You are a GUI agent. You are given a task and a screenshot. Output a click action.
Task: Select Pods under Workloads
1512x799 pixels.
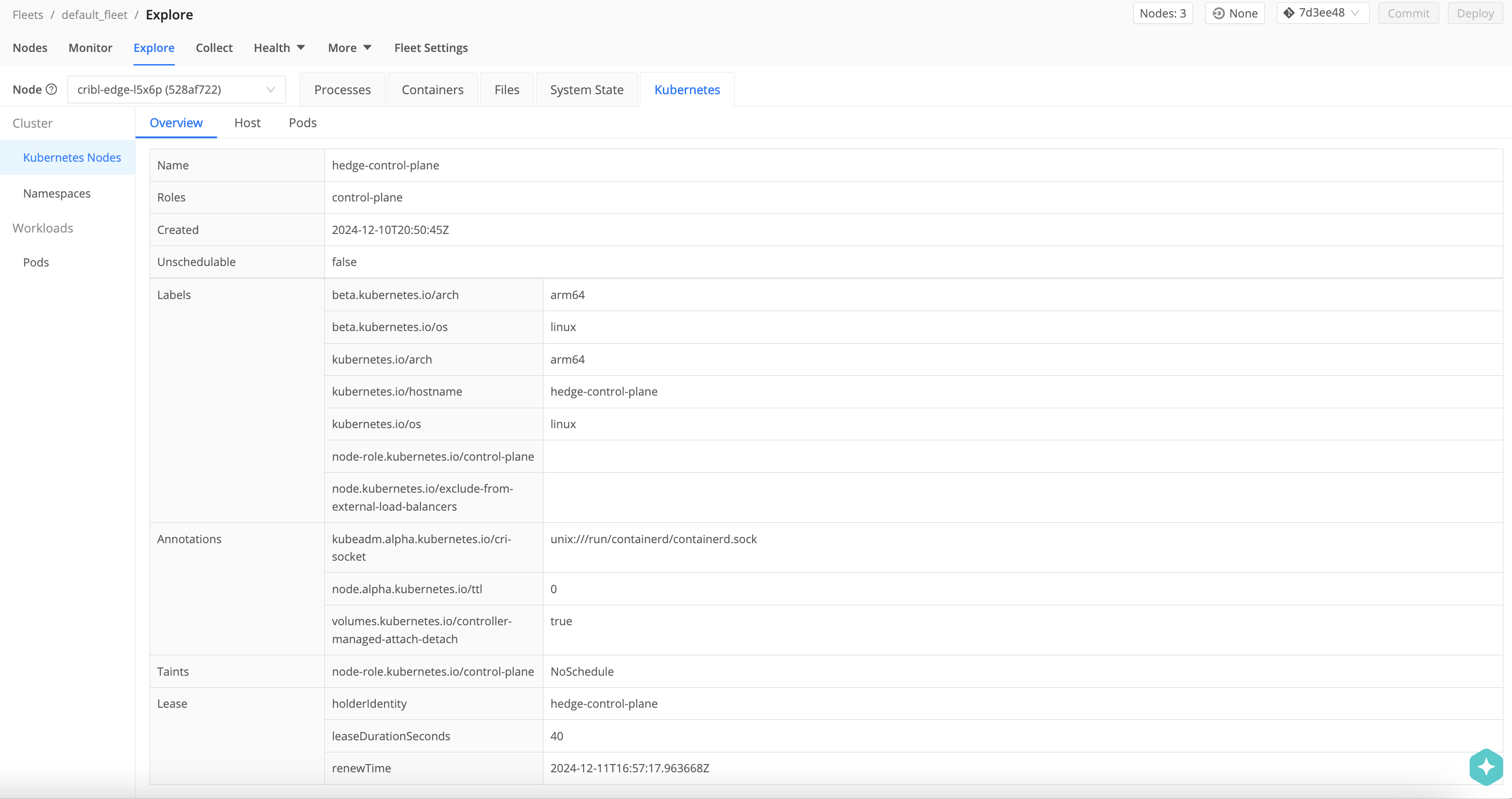tap(35, 262)
